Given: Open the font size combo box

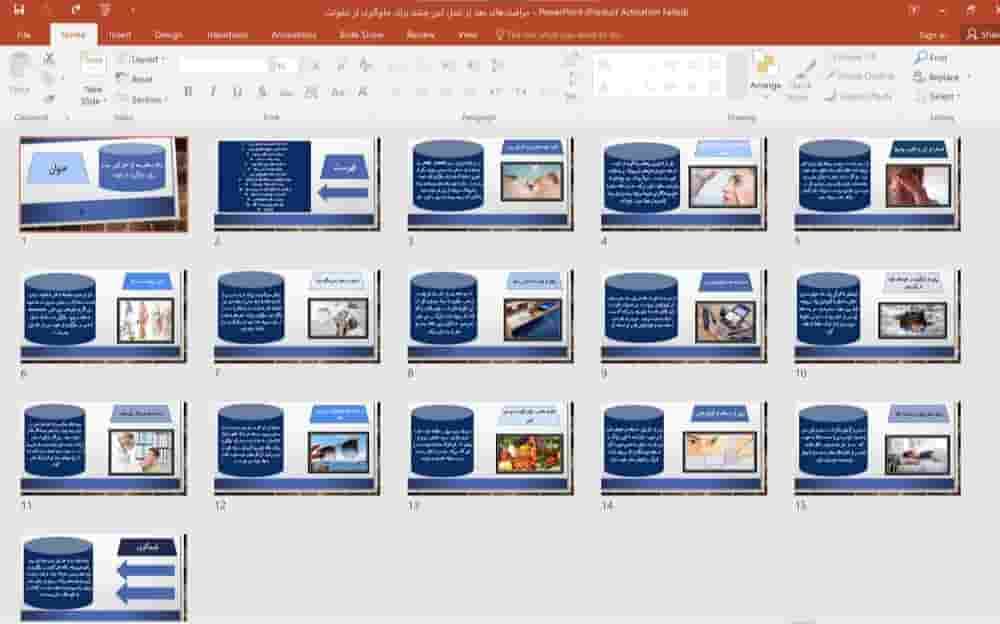Looking at the screenshot, I should coord(282,65).
